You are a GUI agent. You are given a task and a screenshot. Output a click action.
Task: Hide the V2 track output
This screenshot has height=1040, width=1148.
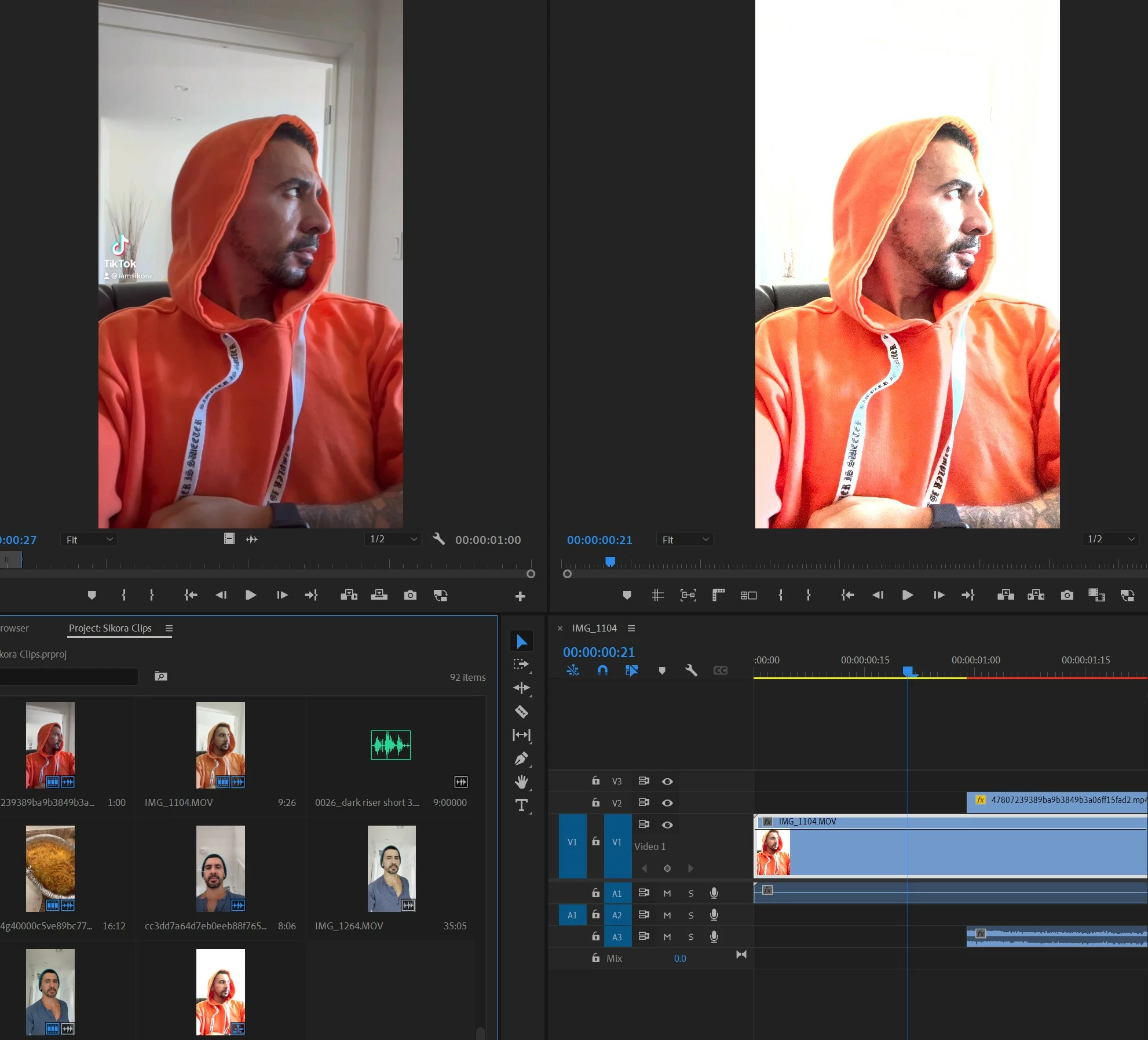click(667, 803)
